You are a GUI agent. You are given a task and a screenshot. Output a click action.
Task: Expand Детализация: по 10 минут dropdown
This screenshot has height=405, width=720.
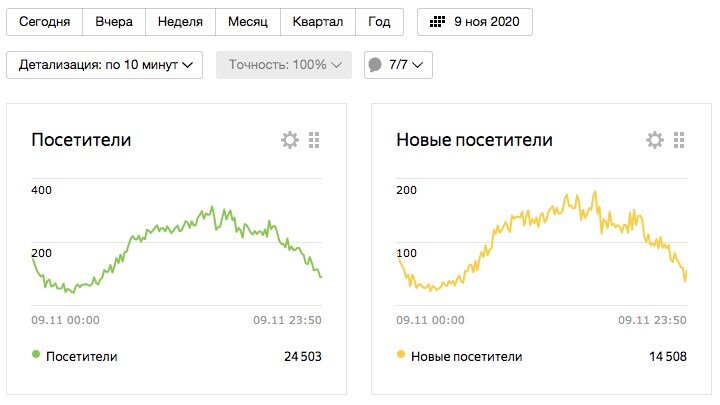pyautogui.click(x=105, y=65)
